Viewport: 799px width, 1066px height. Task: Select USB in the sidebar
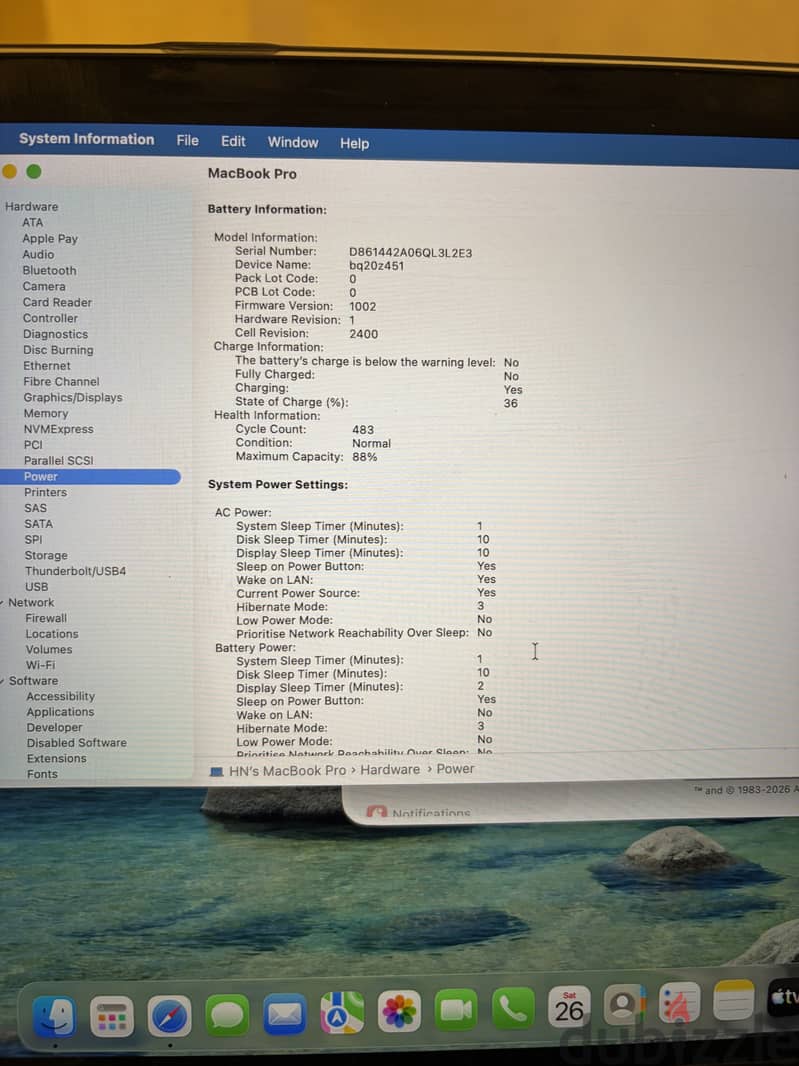[37, 587]
